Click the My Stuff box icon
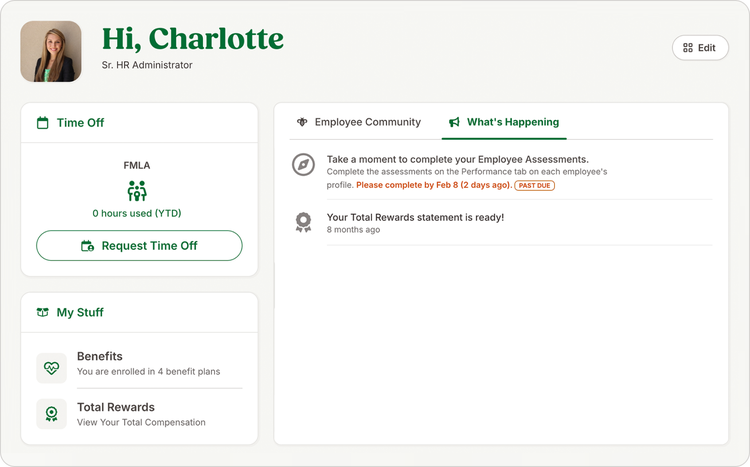This screenshot has width=750, height=467. (43, 312)
